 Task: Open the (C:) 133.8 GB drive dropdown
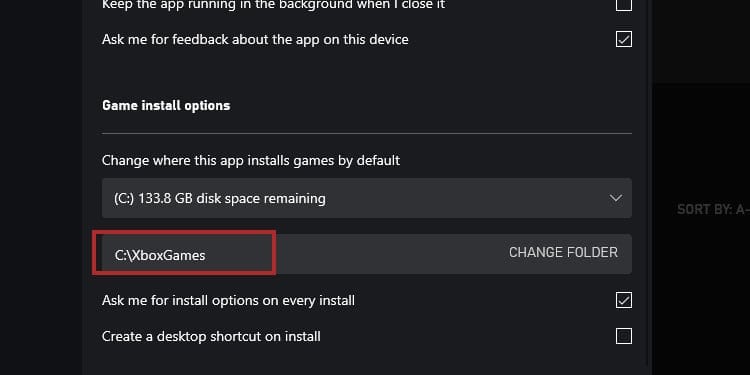pos(367,198)
